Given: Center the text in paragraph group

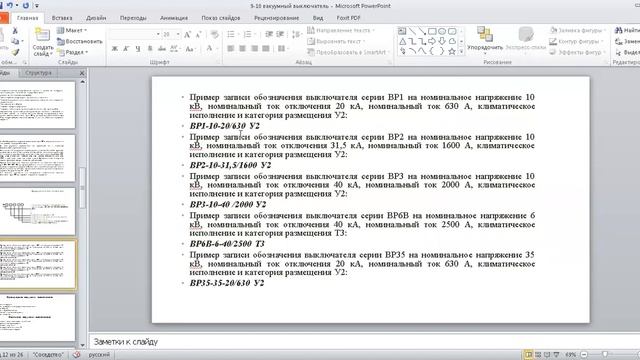Looking at the screenshot, I should [242, 49].
